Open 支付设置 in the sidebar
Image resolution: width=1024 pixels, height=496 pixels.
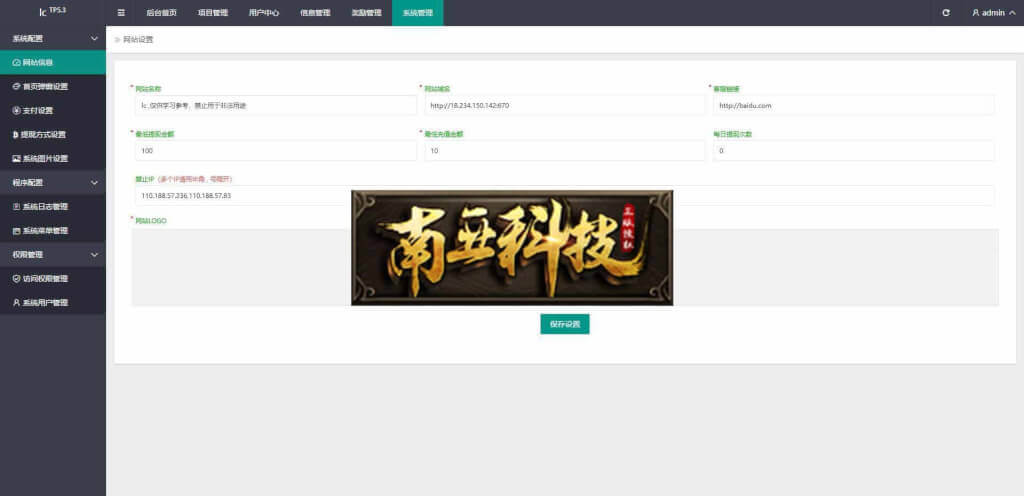coord(53,110)
